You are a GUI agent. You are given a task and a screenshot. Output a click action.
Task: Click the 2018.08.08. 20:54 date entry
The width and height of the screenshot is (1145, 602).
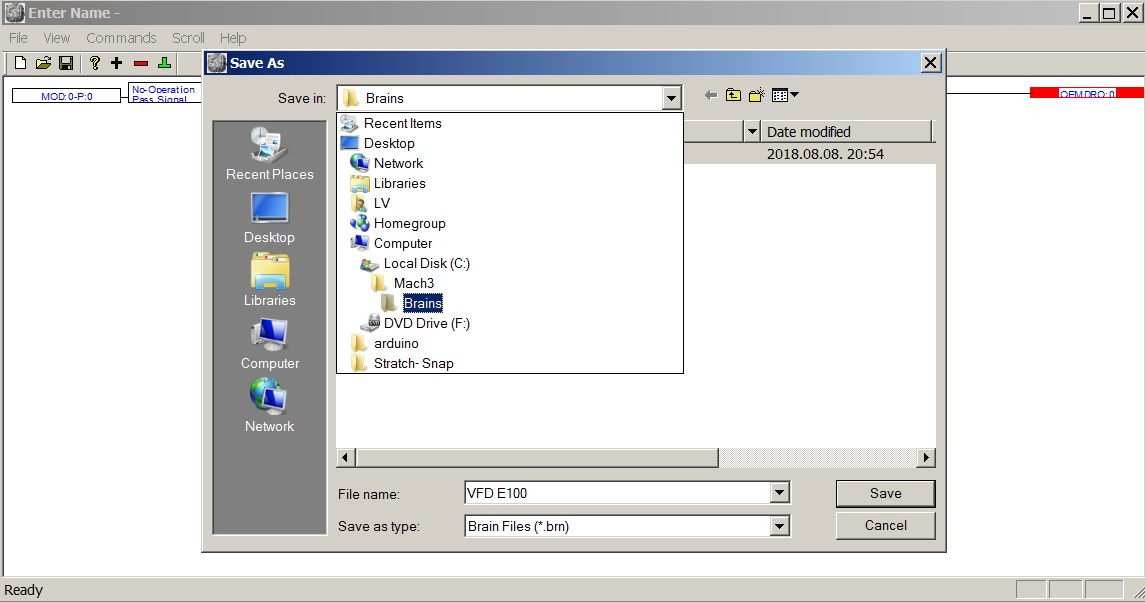825,154
